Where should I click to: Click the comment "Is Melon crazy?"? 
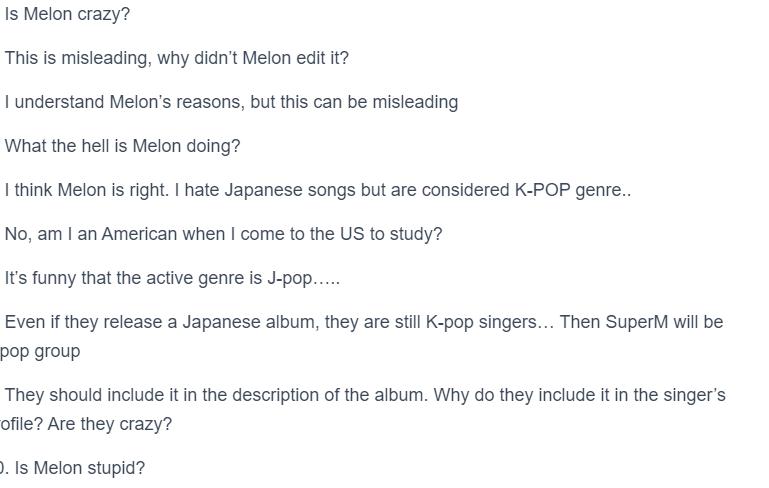[x=67, y=14]
